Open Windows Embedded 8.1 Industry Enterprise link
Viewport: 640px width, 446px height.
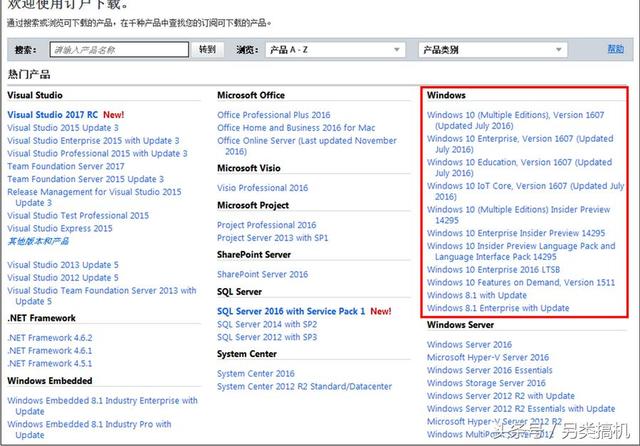[102, 406]
